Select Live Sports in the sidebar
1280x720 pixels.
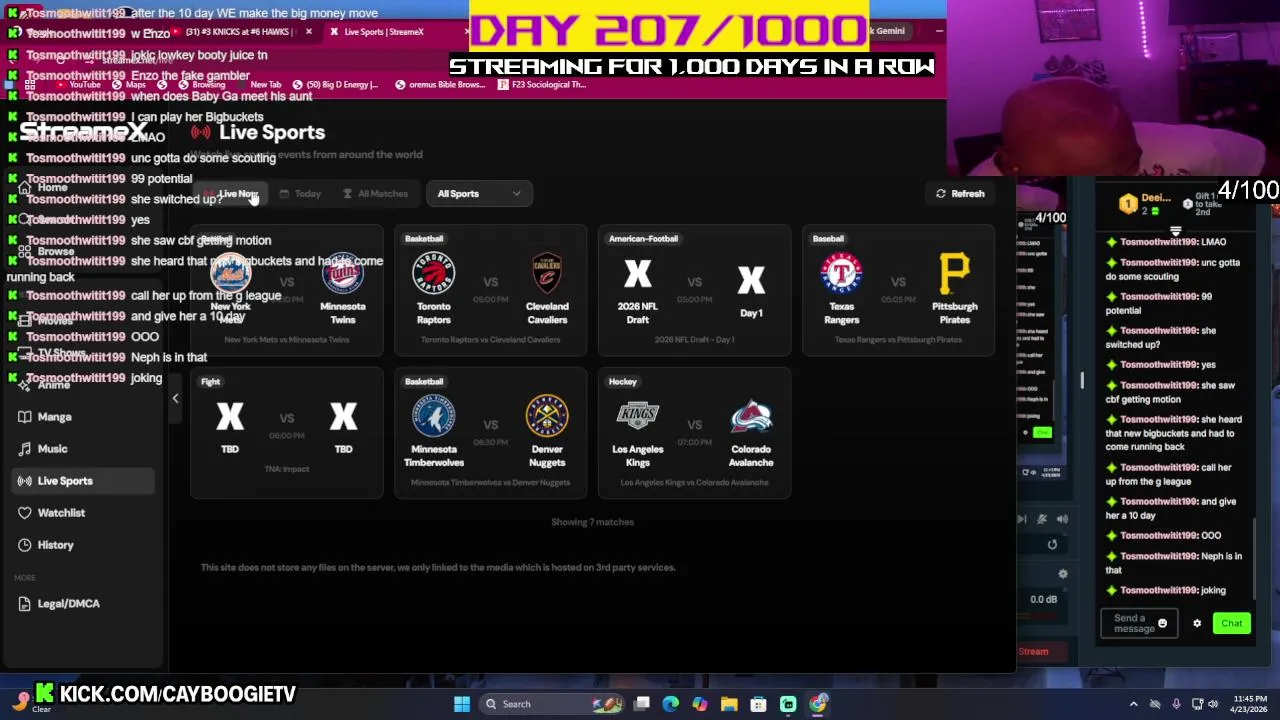pos(84,481)
